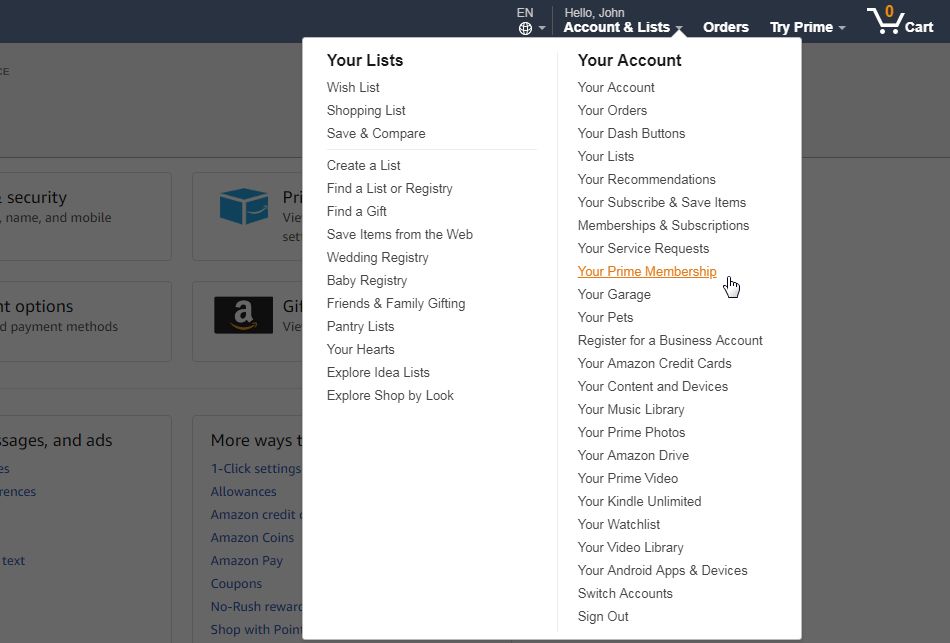Click the Allowances link
Viewport: 950px width, 643px height.
243,492
